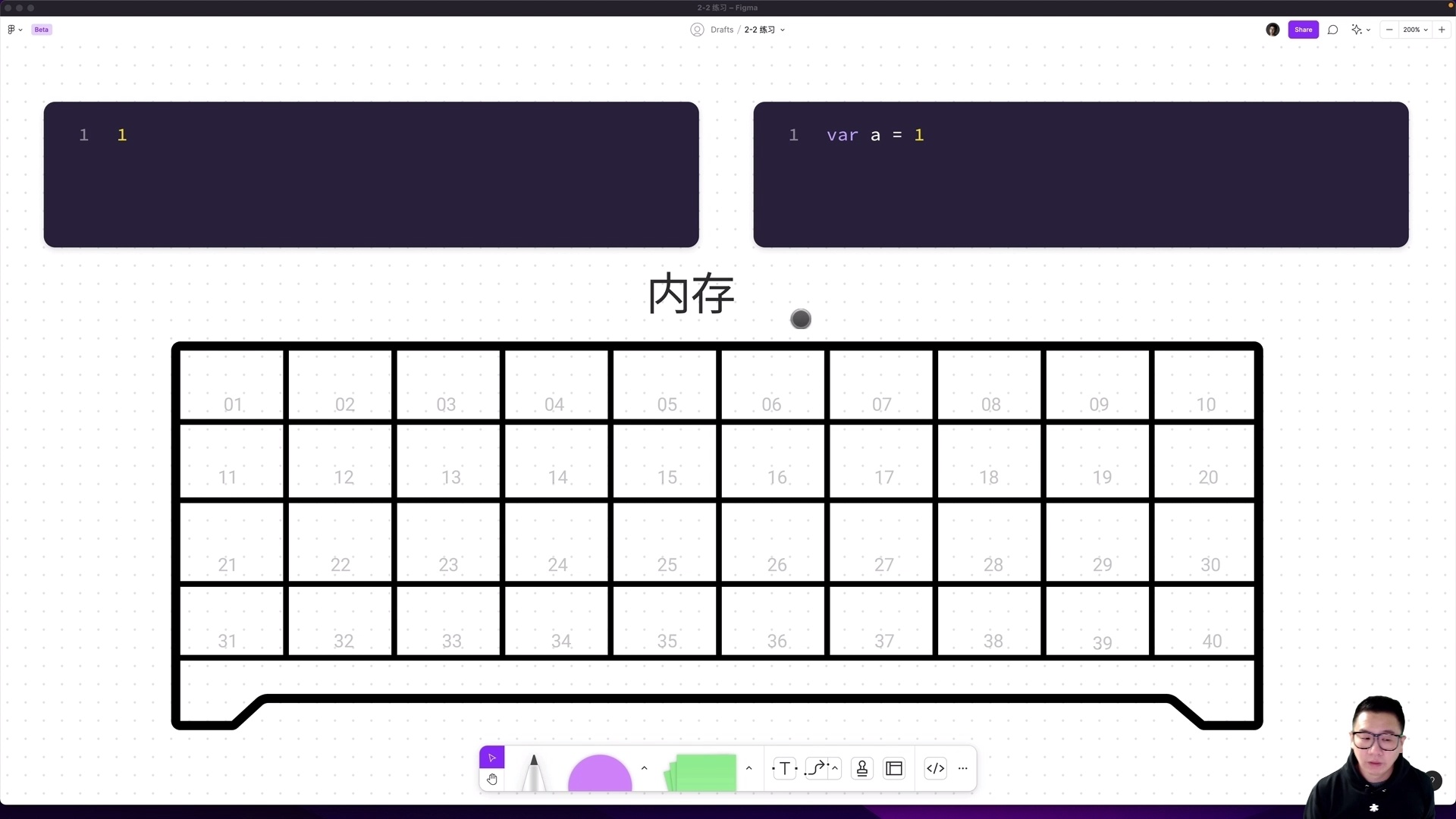Click the 'var' keyword in code

[843, 135]
